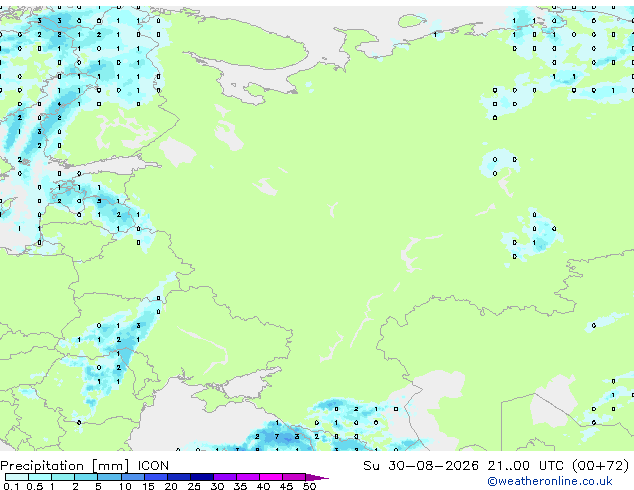Click the '40' legend scale label
634x490 pixels.
pos(263,486)
